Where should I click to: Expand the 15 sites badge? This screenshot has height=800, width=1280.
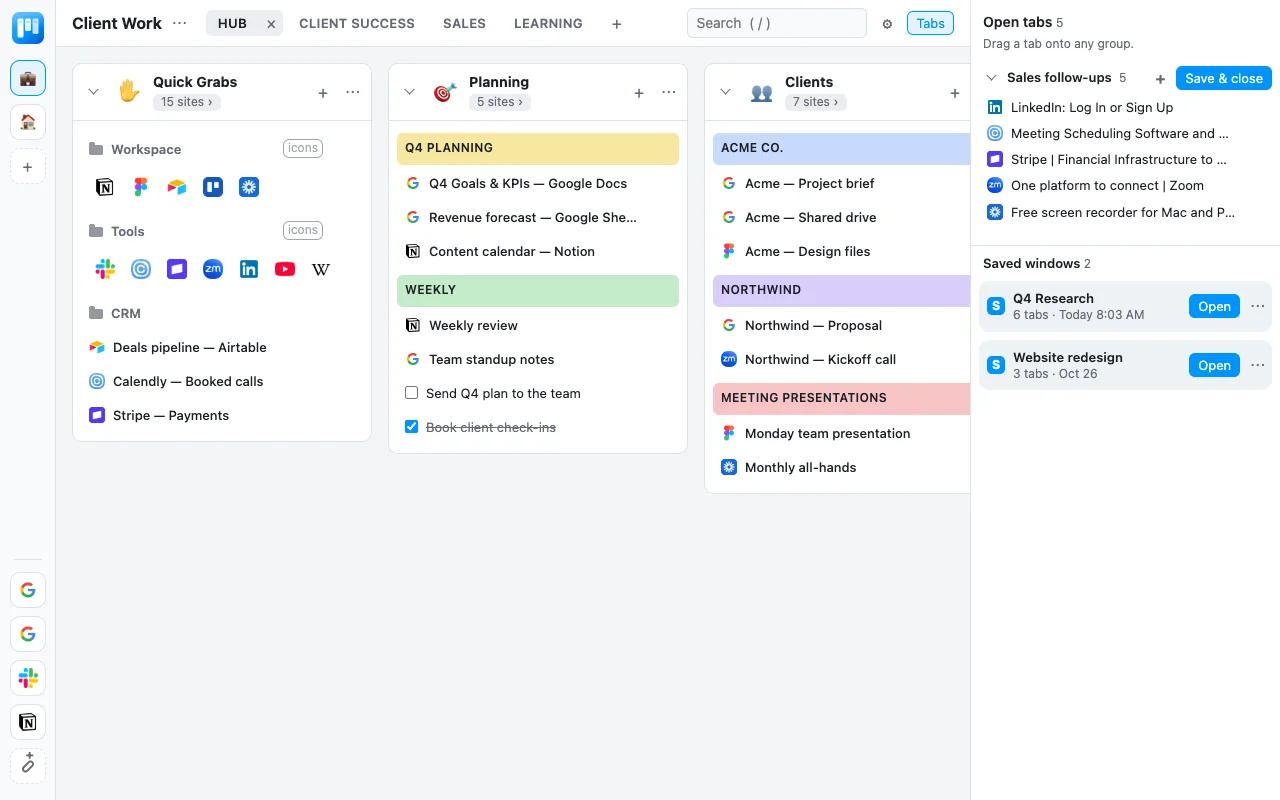(187, 102)
